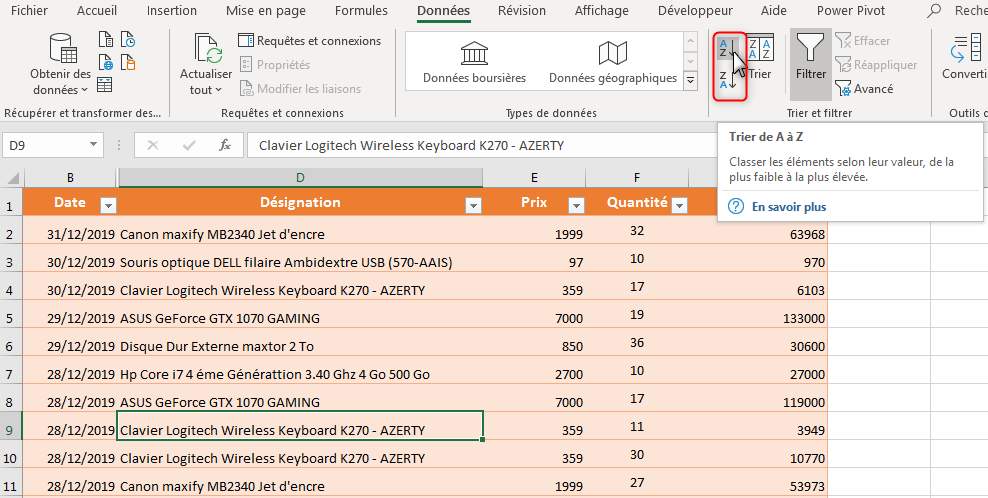Select the Données boursières data type
The image size is (988, 498).
tap(474, 62)
